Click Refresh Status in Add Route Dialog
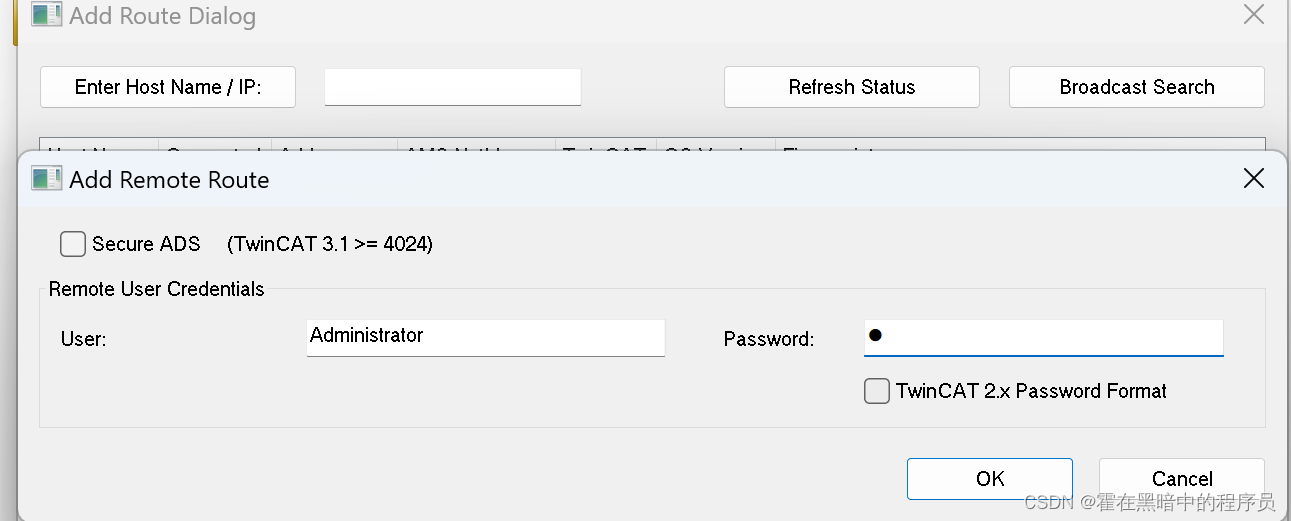The height and width of the screenshot is (521, 1291). tap(852, 87)
